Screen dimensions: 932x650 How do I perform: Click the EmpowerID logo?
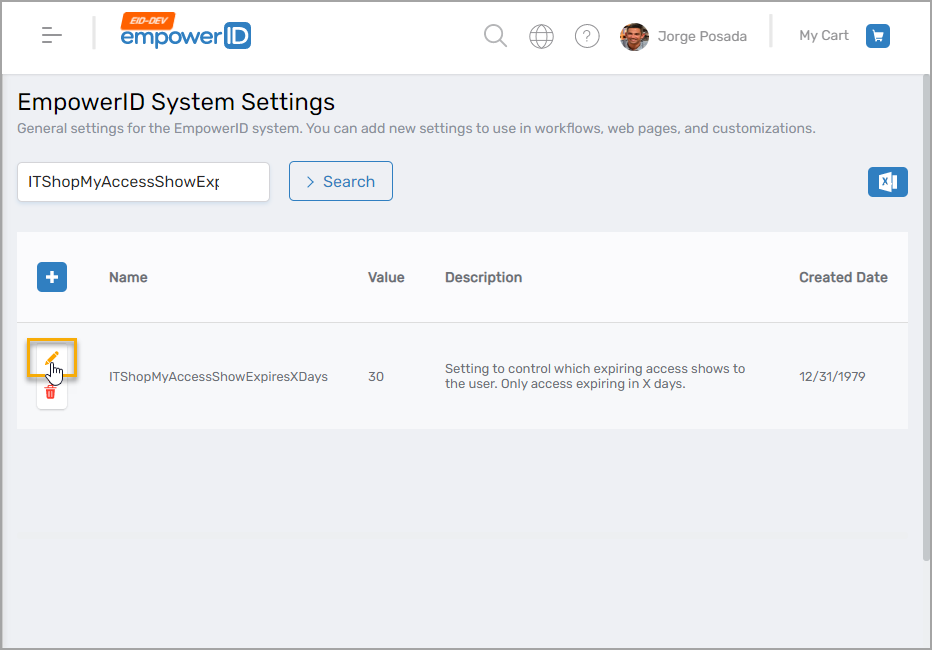click(x=186, y=35)
